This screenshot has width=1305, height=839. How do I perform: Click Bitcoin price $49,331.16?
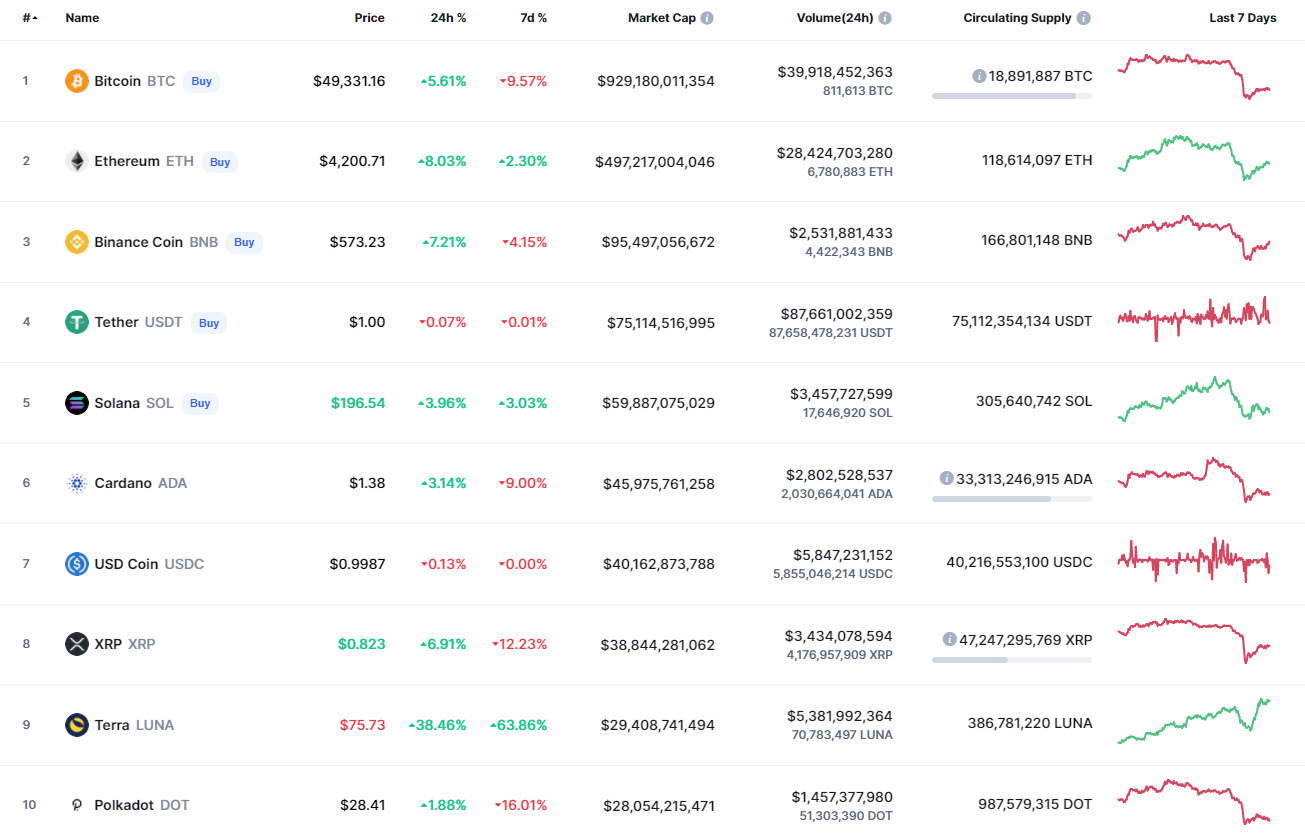click(x=349, y=81)
